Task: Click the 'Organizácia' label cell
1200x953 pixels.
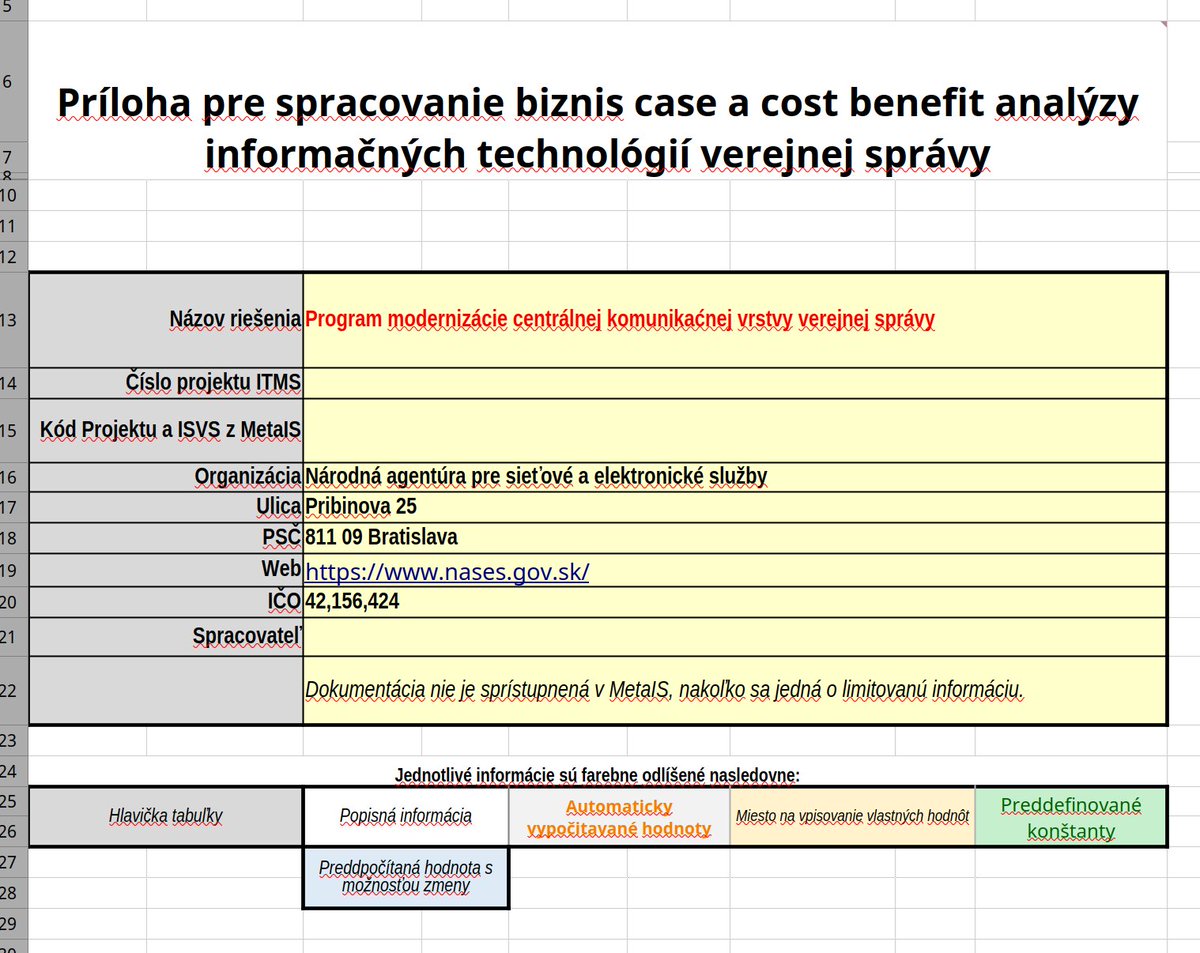Action: [166, 477]
